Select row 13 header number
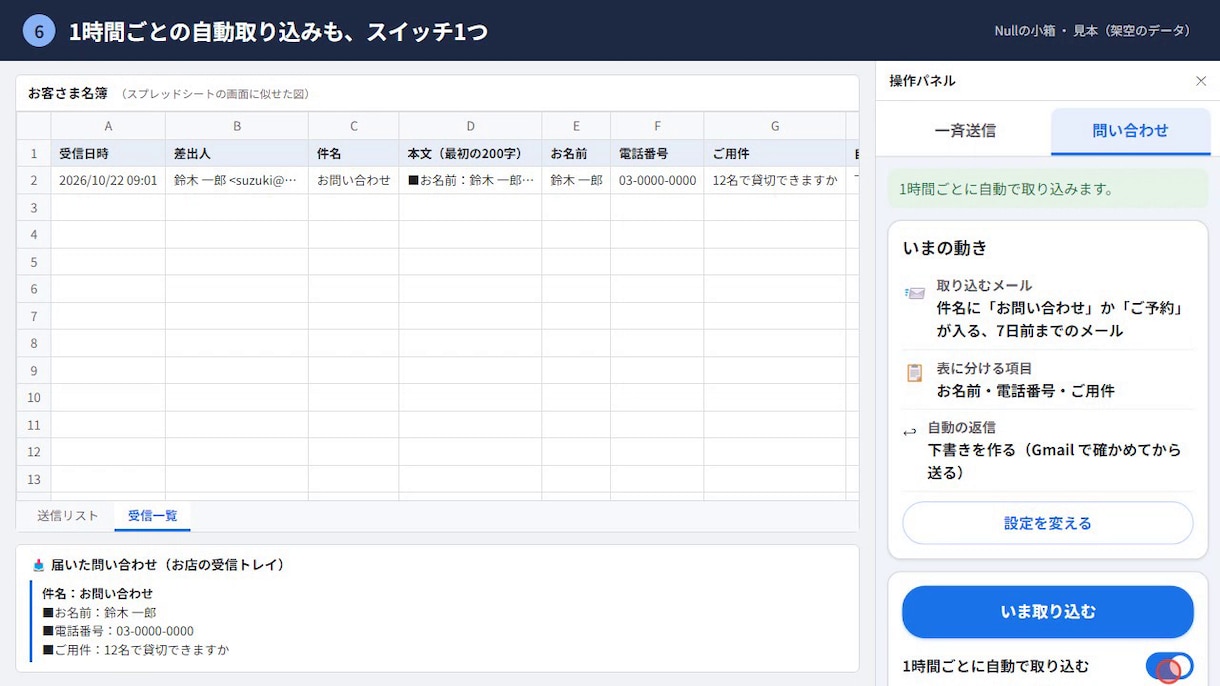The image size is (1220, 686). point(34,479)
